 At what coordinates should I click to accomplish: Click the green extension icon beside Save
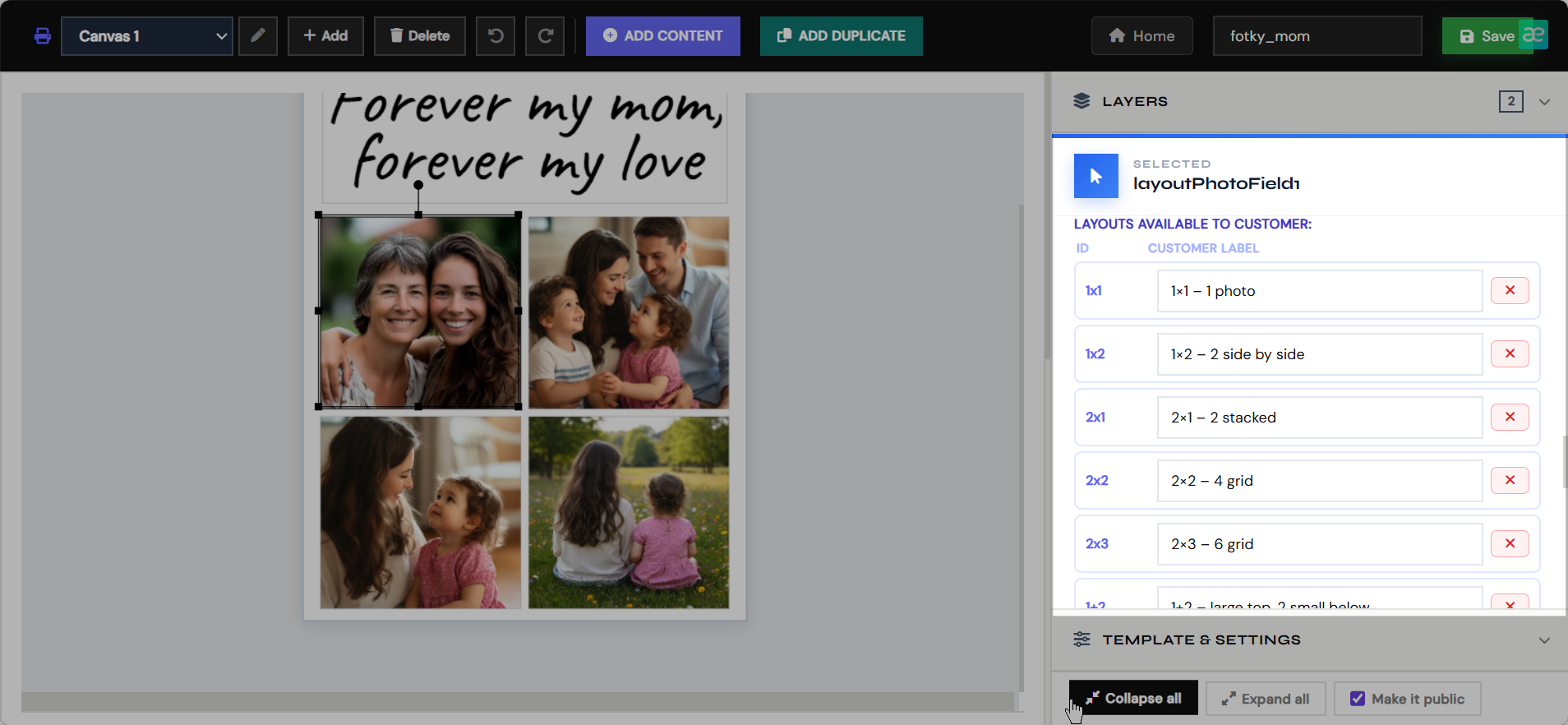1533,35
